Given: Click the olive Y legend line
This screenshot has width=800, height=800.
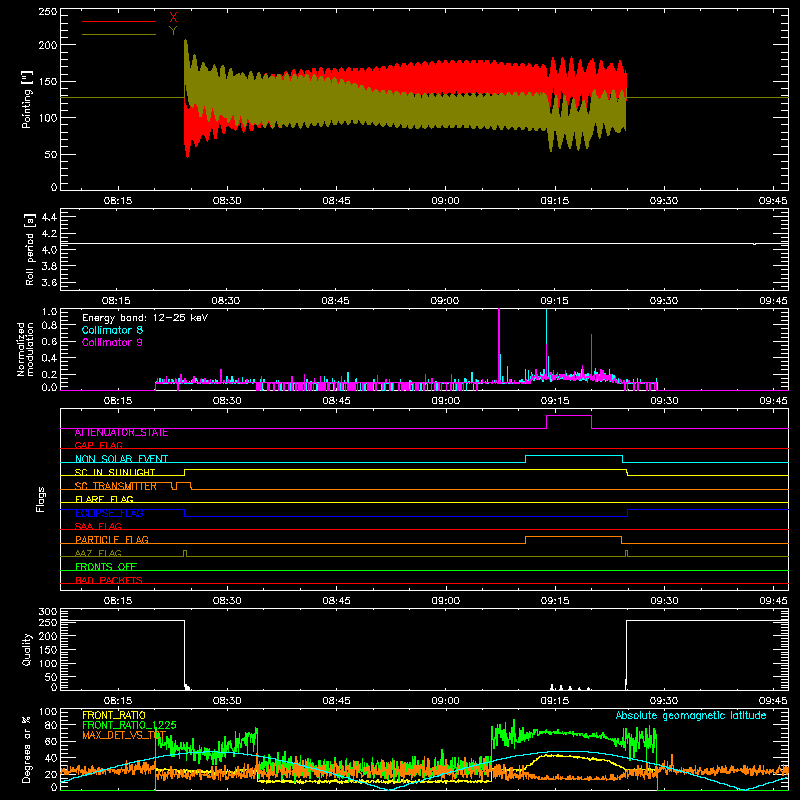Looking at the screenshot, I should pyautogui.click(x=119, y=35).
